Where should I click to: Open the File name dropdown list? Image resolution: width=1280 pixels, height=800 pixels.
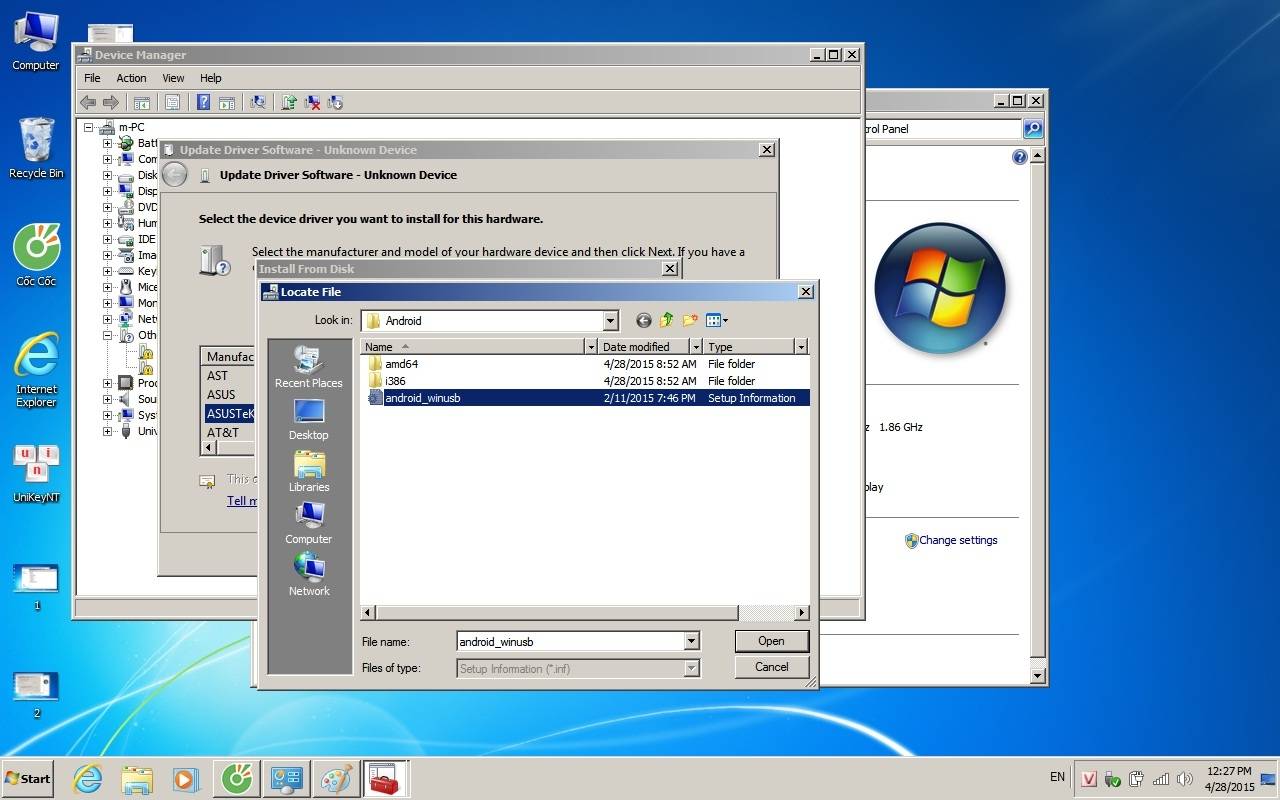click(691, 641)
